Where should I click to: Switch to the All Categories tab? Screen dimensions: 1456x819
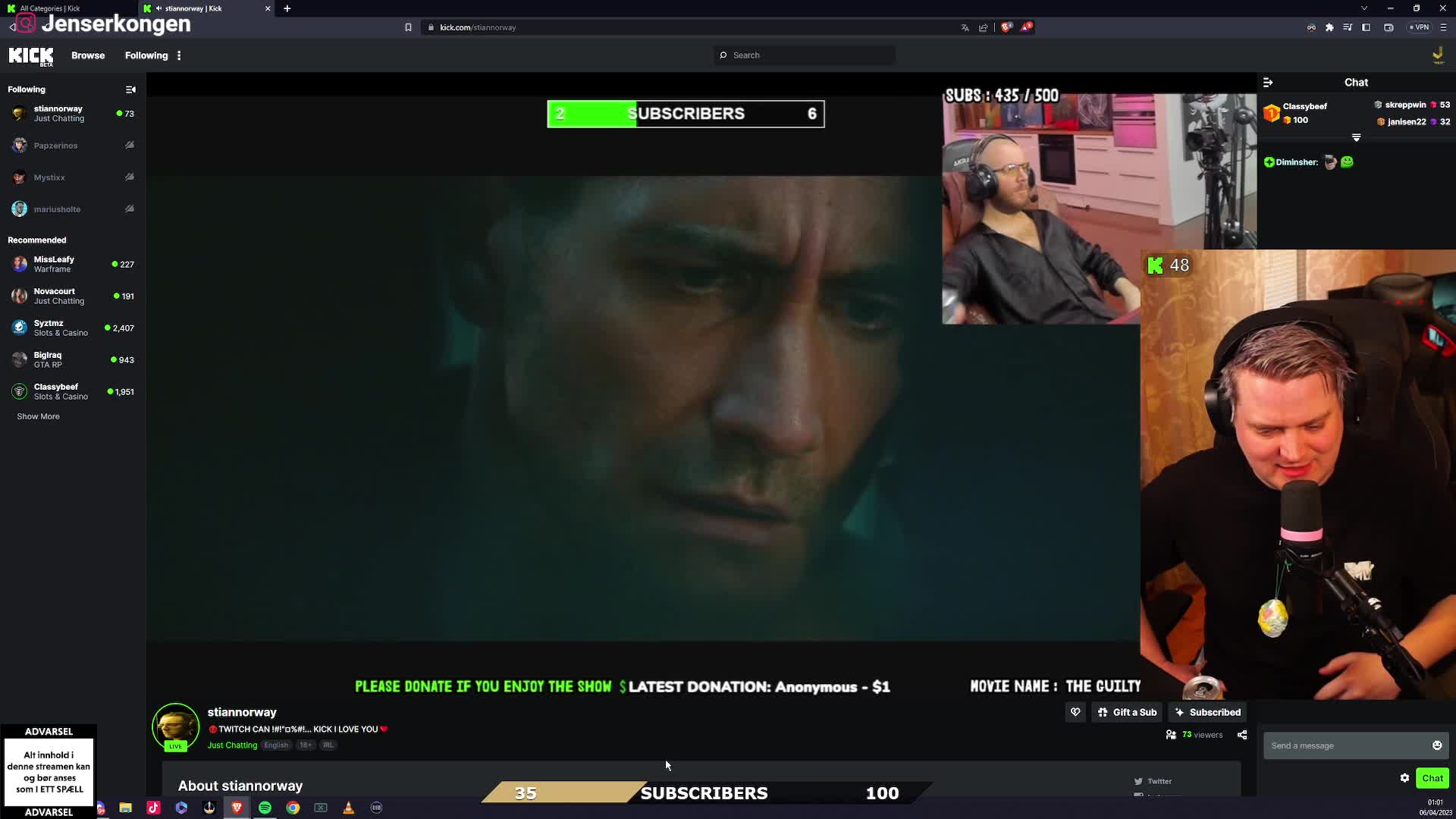pyautogui.click(x=68, y=8)
